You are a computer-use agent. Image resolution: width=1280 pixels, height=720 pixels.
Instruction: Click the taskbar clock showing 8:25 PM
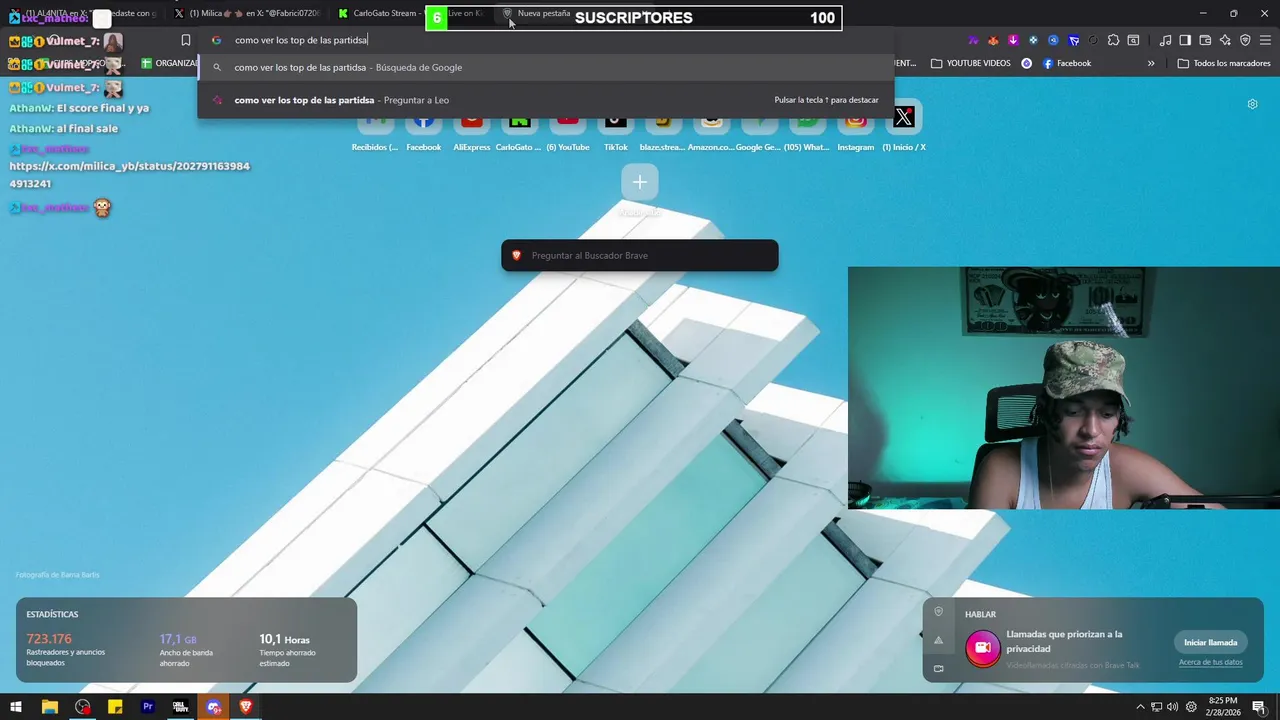[1223, 706]
